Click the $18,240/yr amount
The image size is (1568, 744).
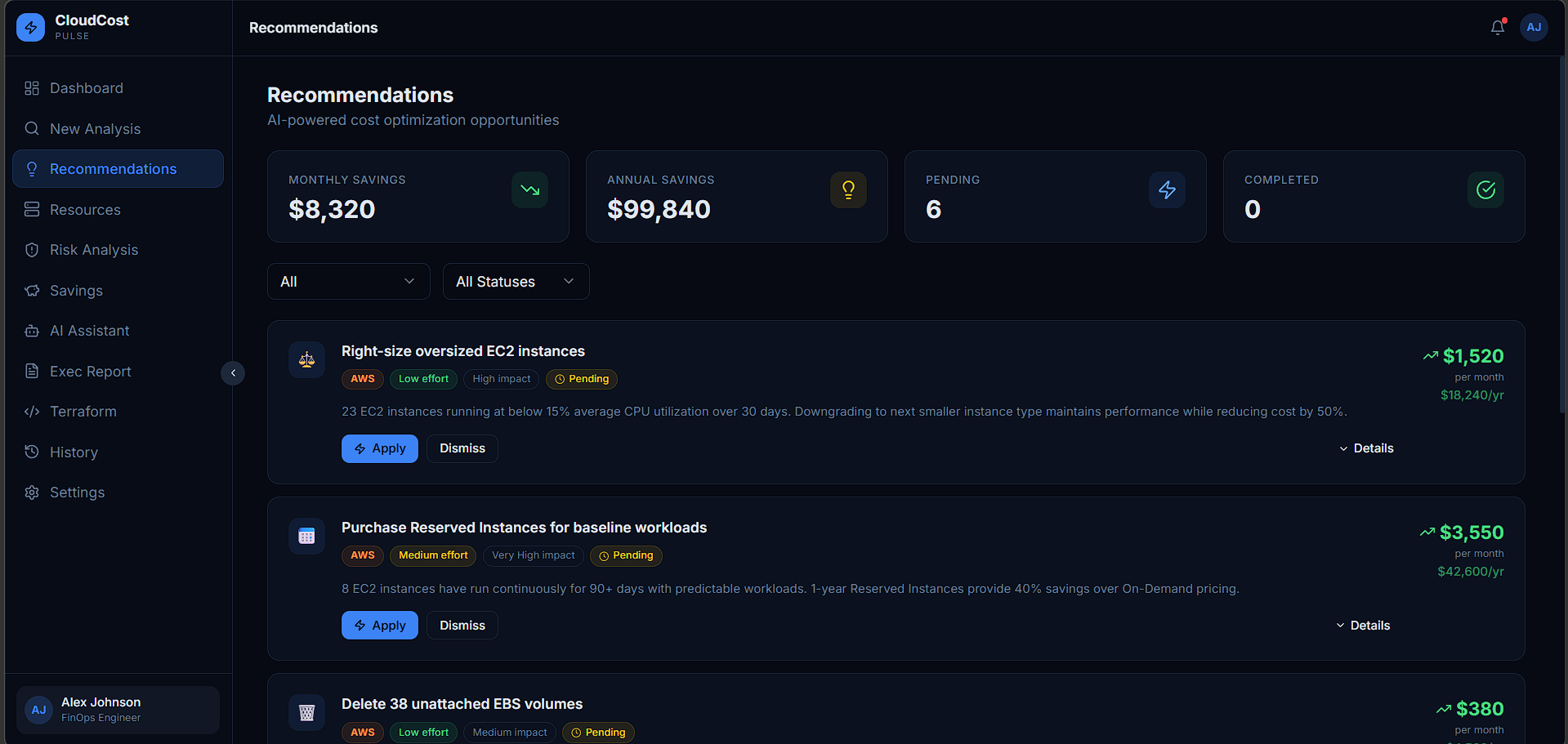1472,395
